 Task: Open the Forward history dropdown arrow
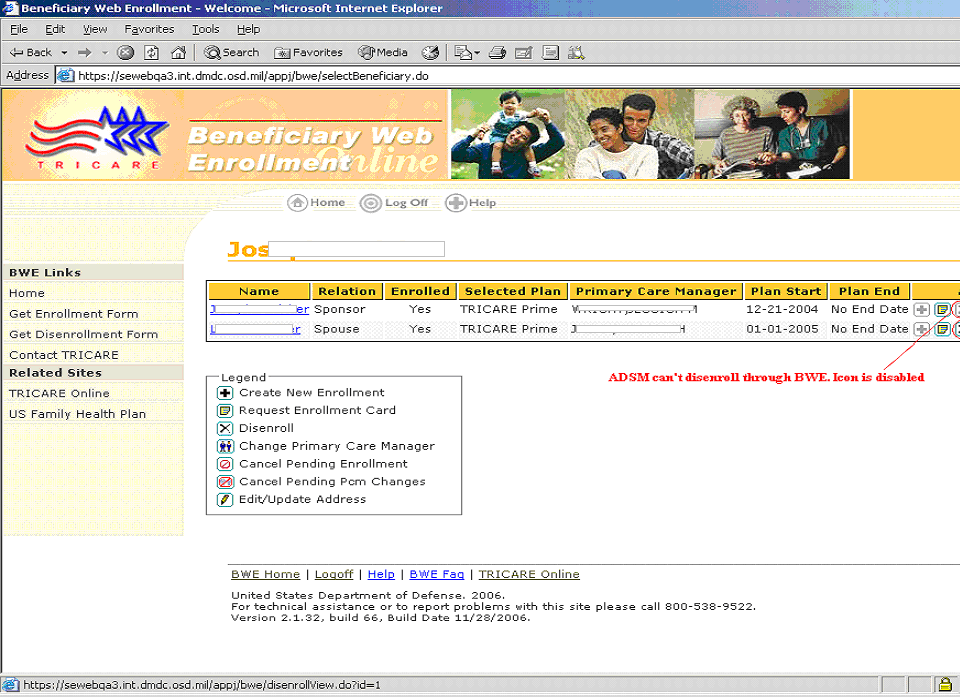tap(105, 53)
